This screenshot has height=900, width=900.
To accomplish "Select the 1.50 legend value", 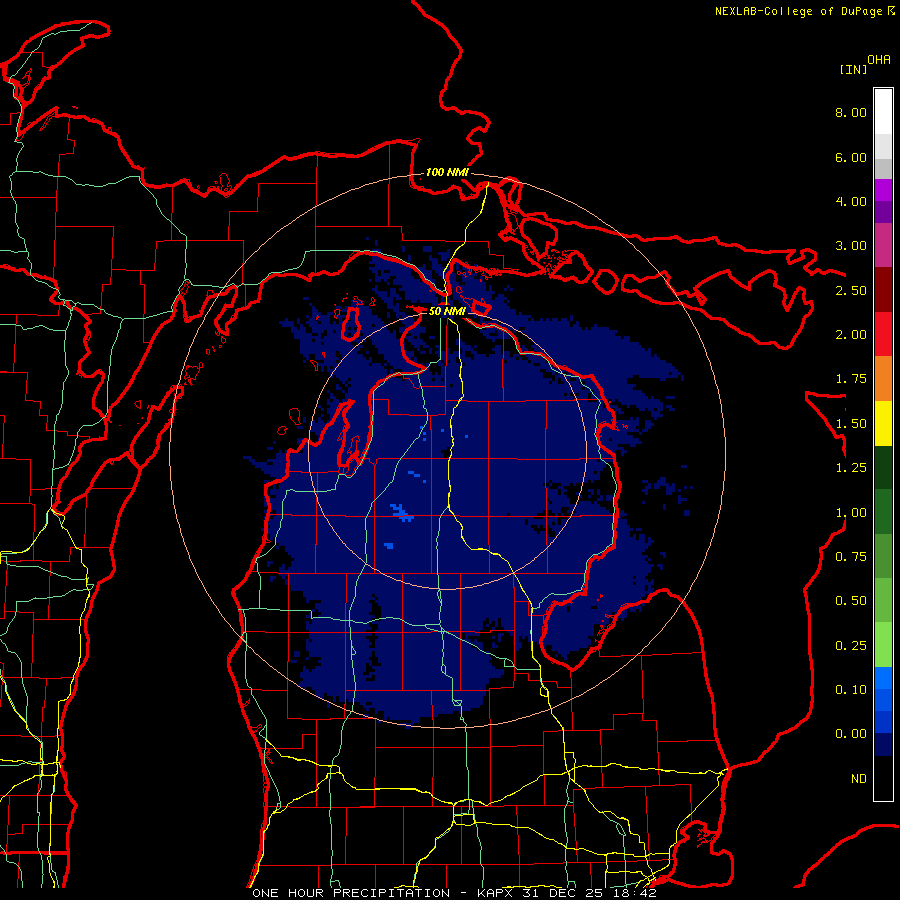I will (x=851, y=424).
